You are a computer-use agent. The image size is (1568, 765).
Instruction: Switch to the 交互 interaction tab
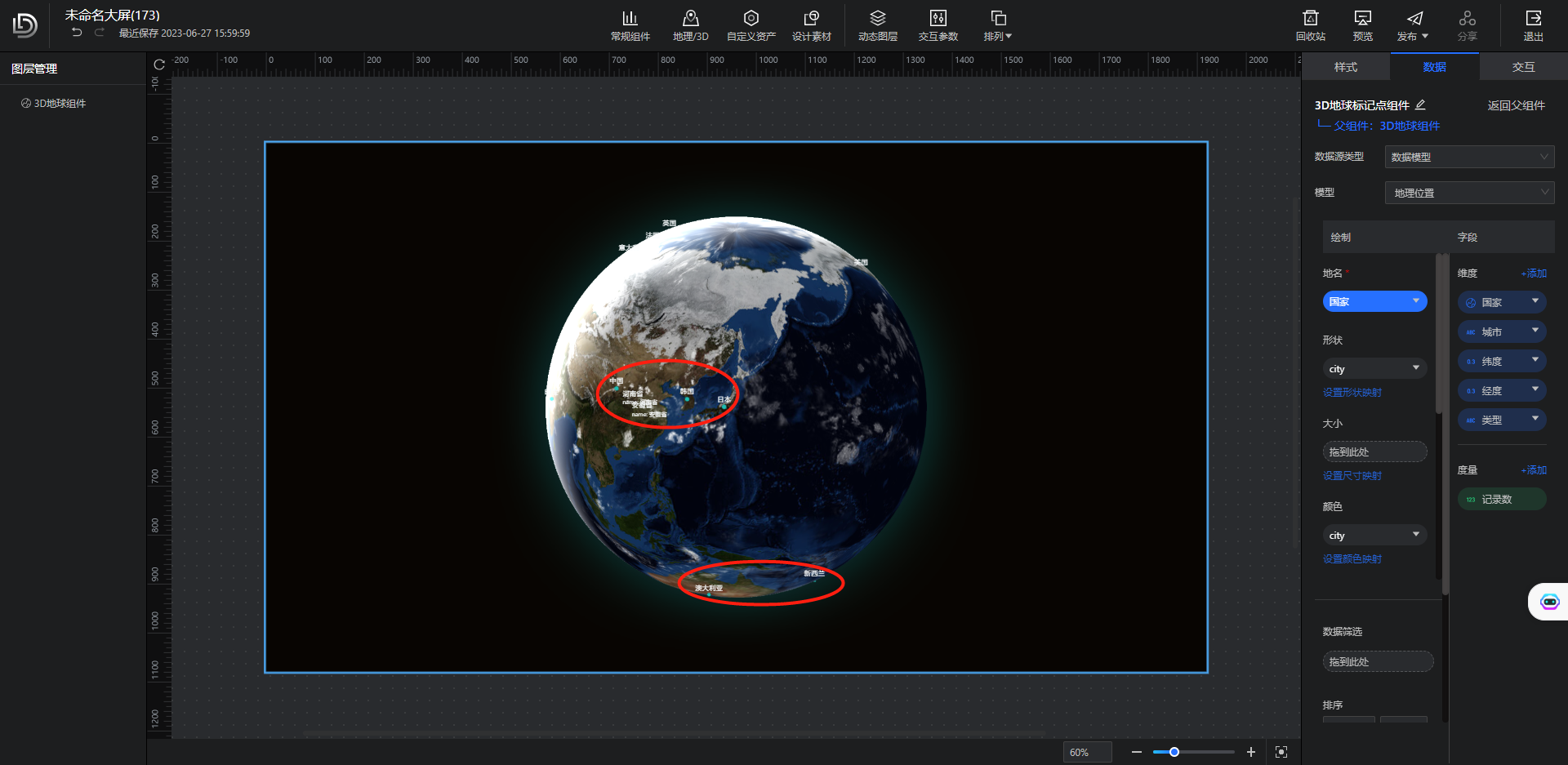click(x=1523, y=67)
